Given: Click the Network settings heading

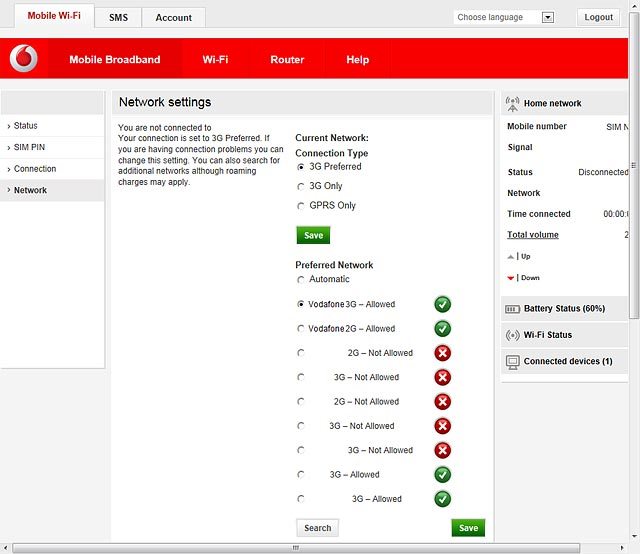Looking at the screenshot, I should [165, 102].
